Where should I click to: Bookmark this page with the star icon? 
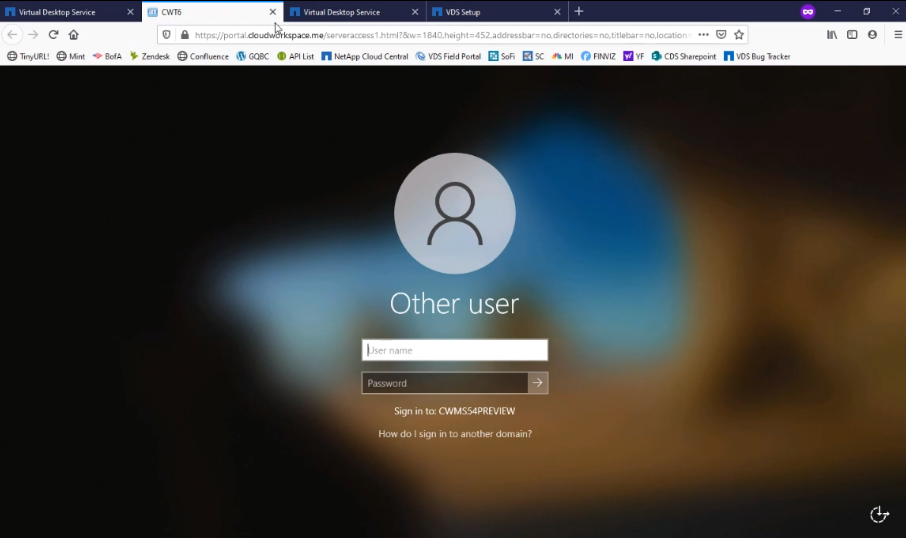pyautogui.click(x=739, y=34)
